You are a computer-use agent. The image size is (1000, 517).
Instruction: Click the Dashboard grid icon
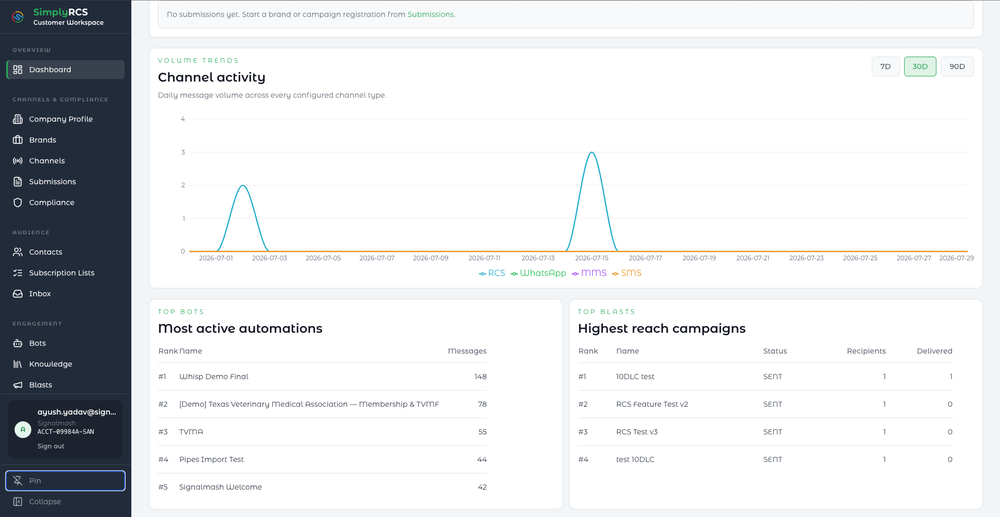(x=18, y=69)
